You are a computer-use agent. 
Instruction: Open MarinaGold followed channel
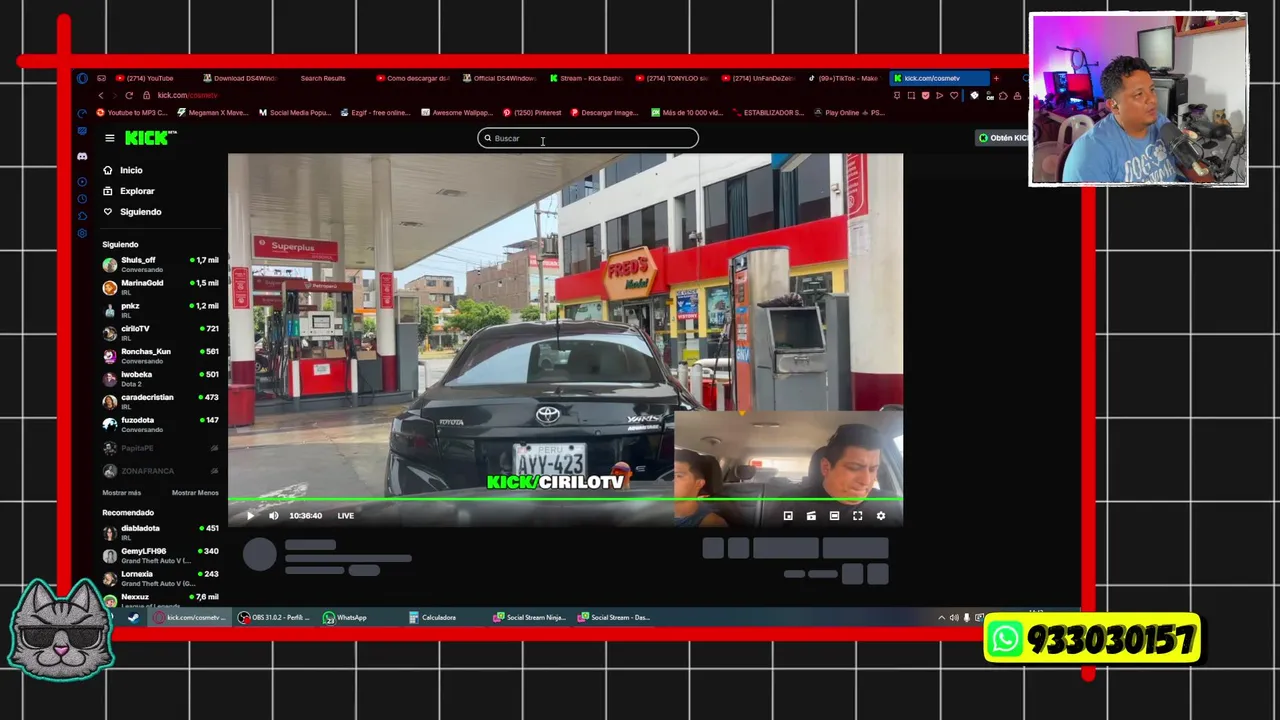tap(160, 287)
